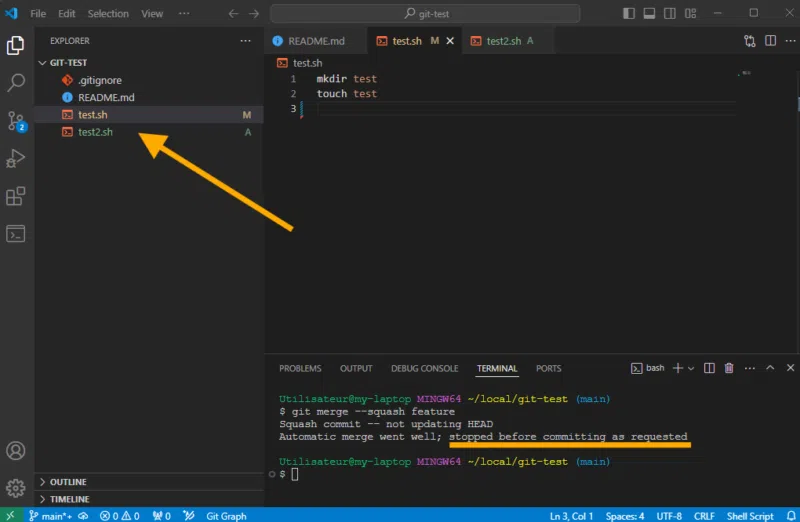The height and width of the screenshot is (522, 800).
Task: Open the Search view in activity bar
Action: coord(16,83)
